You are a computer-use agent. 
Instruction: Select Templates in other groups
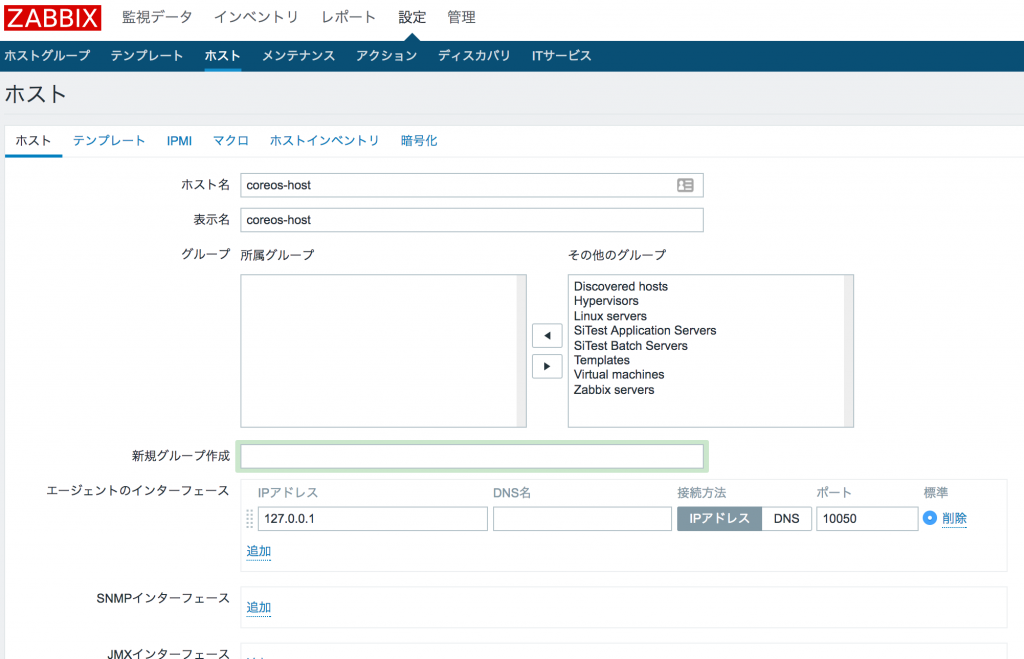601,360
